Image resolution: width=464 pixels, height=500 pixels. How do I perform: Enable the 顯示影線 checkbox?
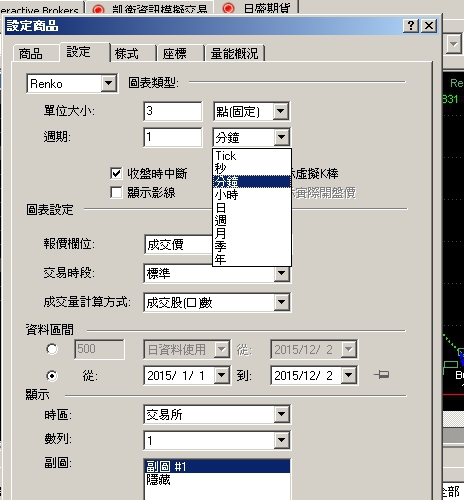pyautogui.click(x=116, y=192)
